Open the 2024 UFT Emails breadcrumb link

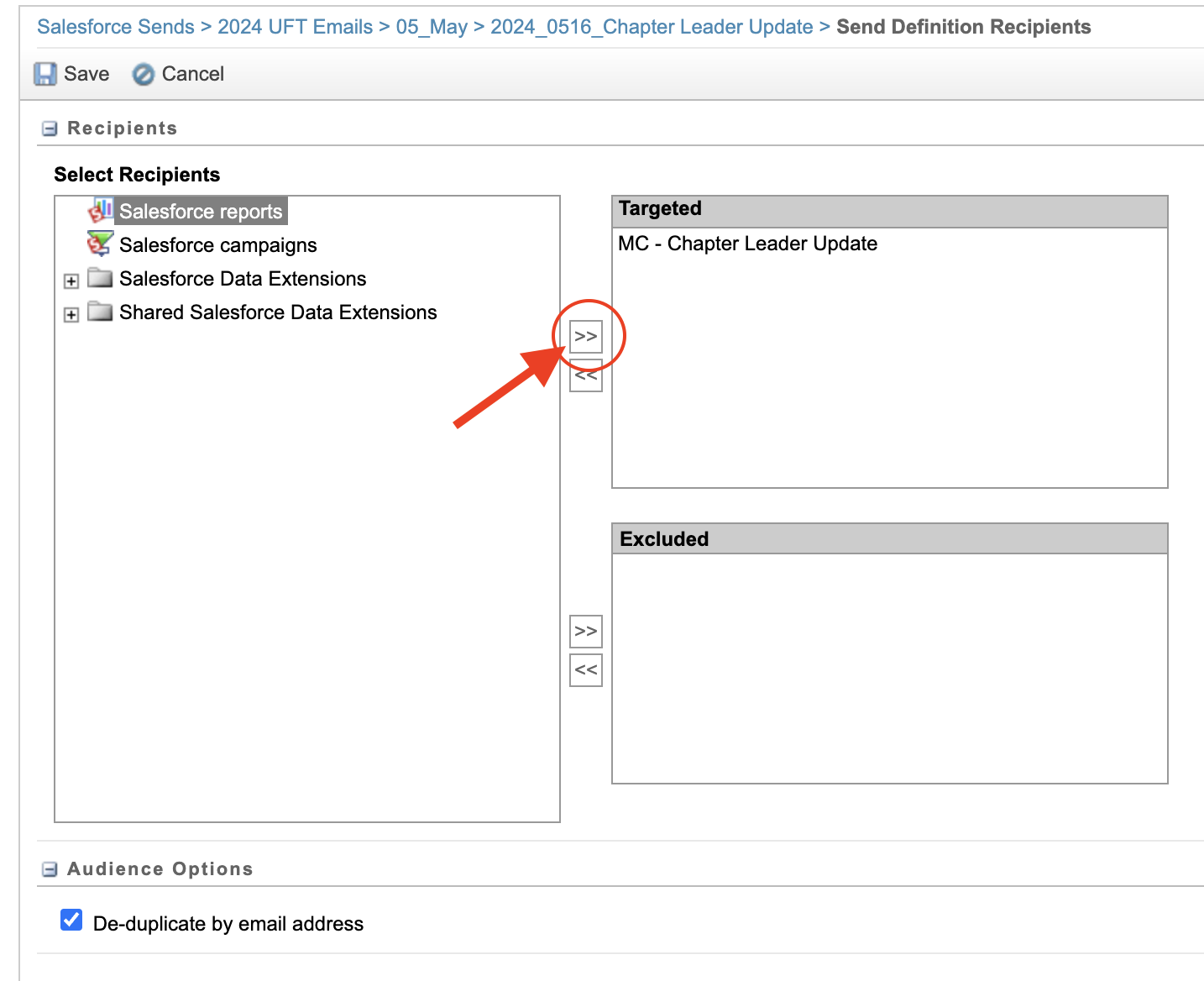tap(296, 27)
